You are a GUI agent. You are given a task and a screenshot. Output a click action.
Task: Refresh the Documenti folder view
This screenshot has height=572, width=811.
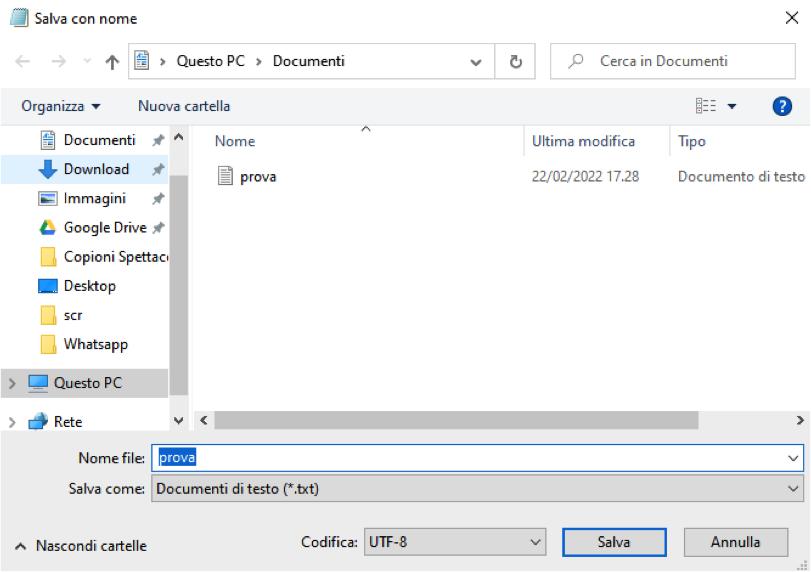515,62
